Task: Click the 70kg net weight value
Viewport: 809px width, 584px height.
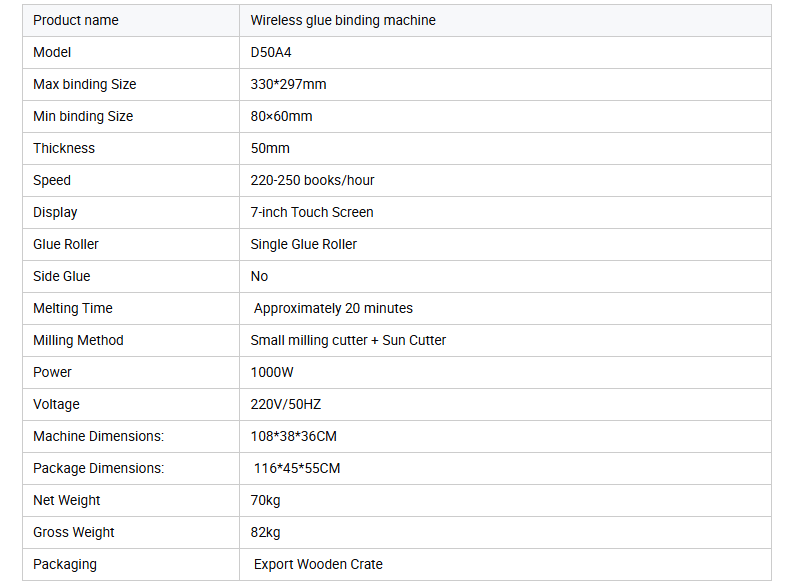Action: [x=265, y=500]
